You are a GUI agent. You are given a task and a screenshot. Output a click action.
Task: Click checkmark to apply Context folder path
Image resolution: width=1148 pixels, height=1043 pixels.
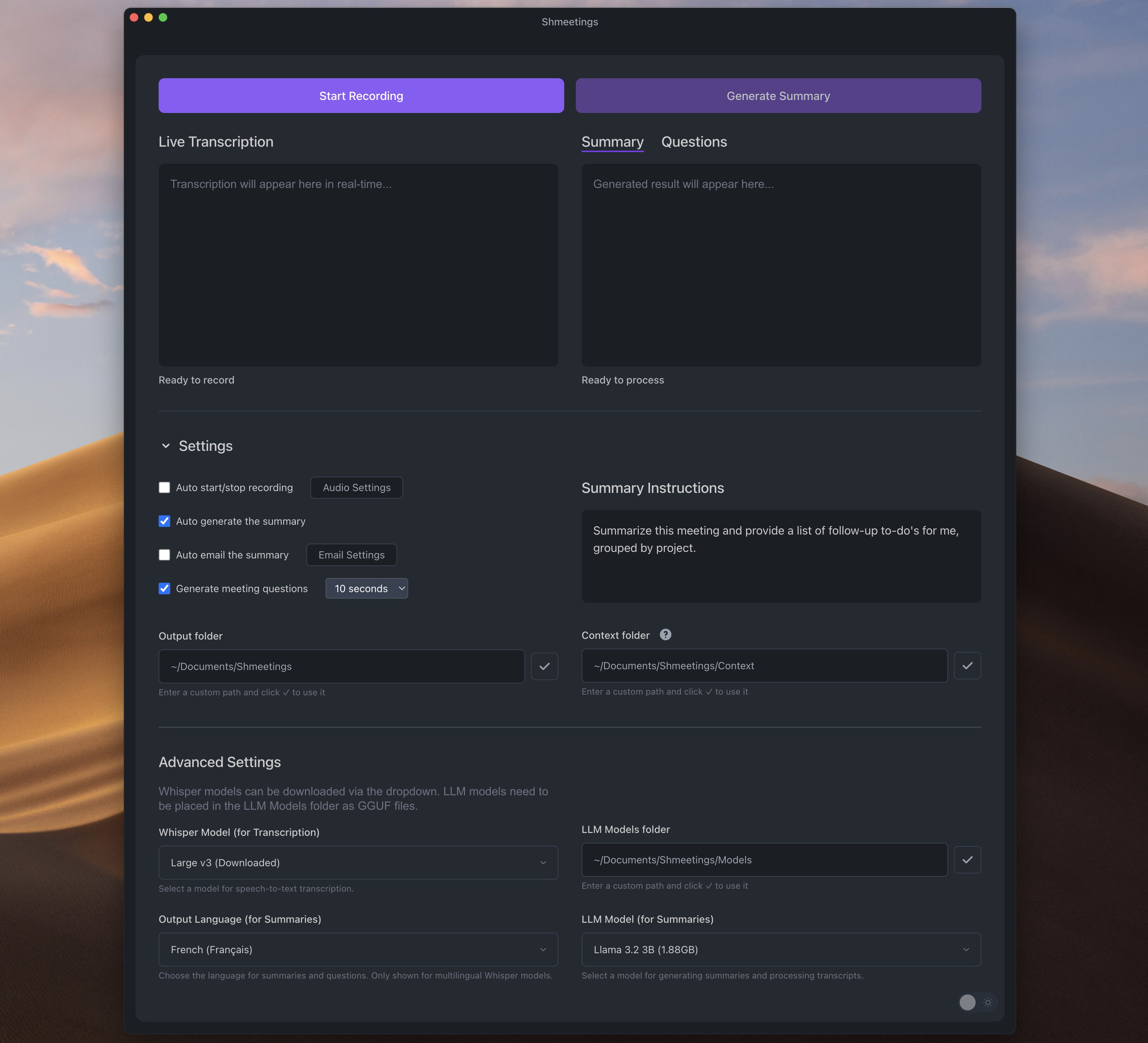(x=967, y=665)
